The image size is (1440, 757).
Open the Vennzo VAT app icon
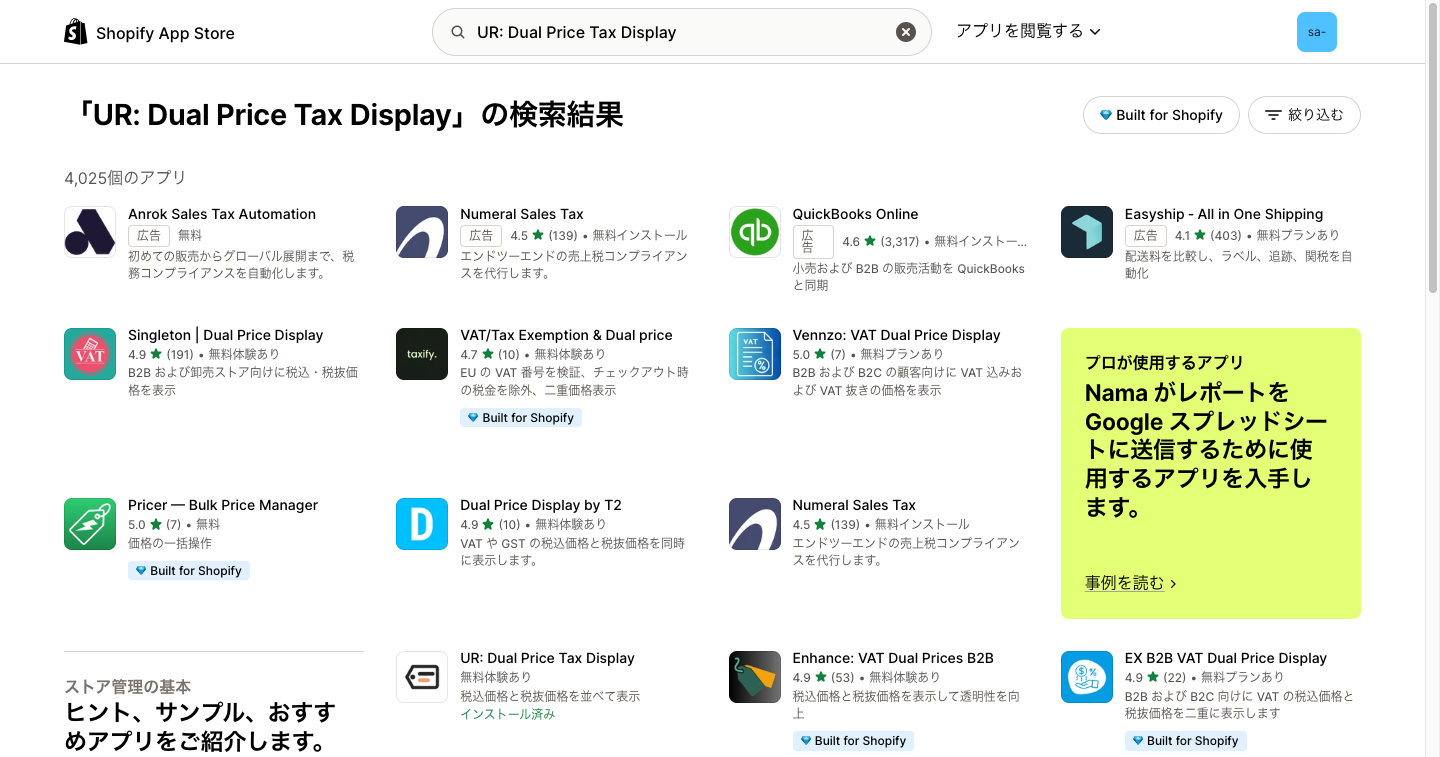pos(755,354)
